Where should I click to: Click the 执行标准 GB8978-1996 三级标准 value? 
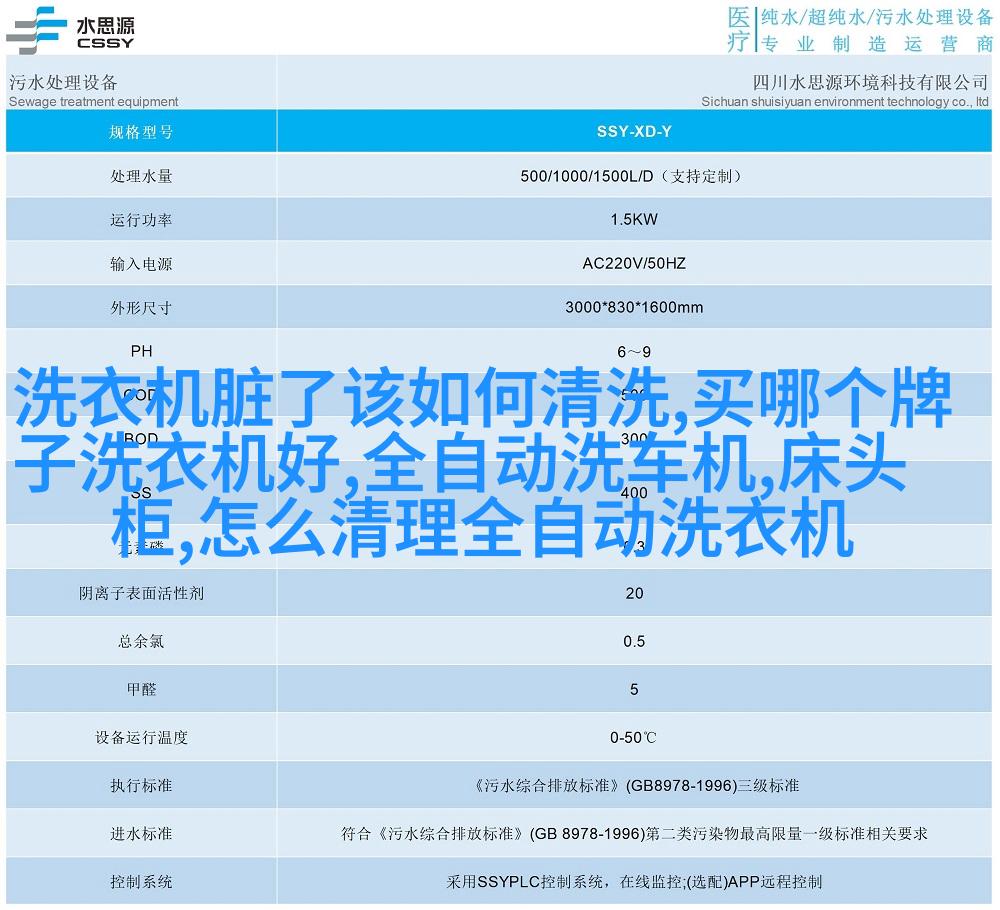[634, 786]
